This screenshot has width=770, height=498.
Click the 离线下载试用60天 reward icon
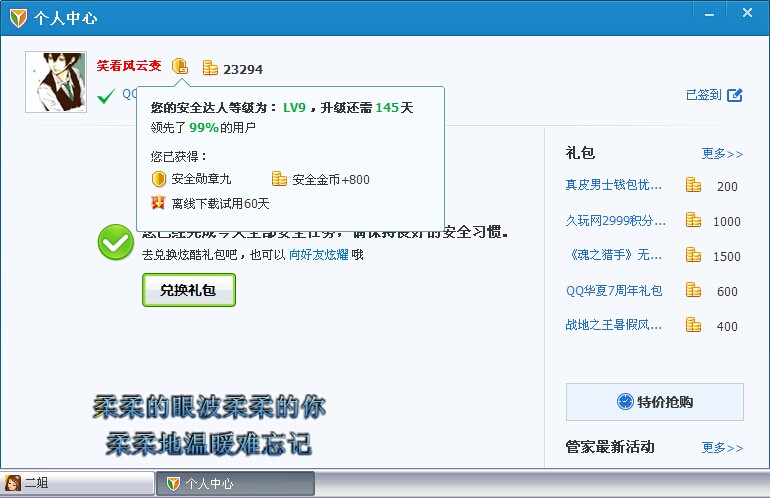[158, 202]
